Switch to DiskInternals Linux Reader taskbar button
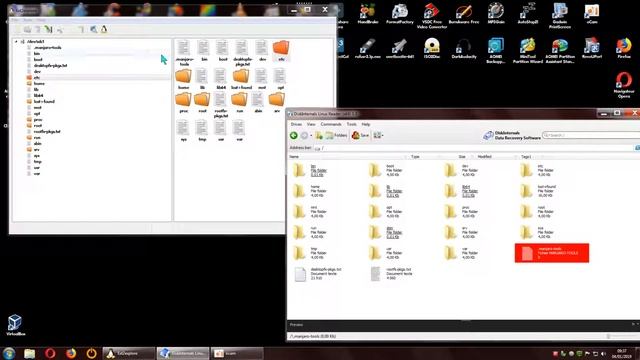640x360 pixels. (x=183, y=353)
